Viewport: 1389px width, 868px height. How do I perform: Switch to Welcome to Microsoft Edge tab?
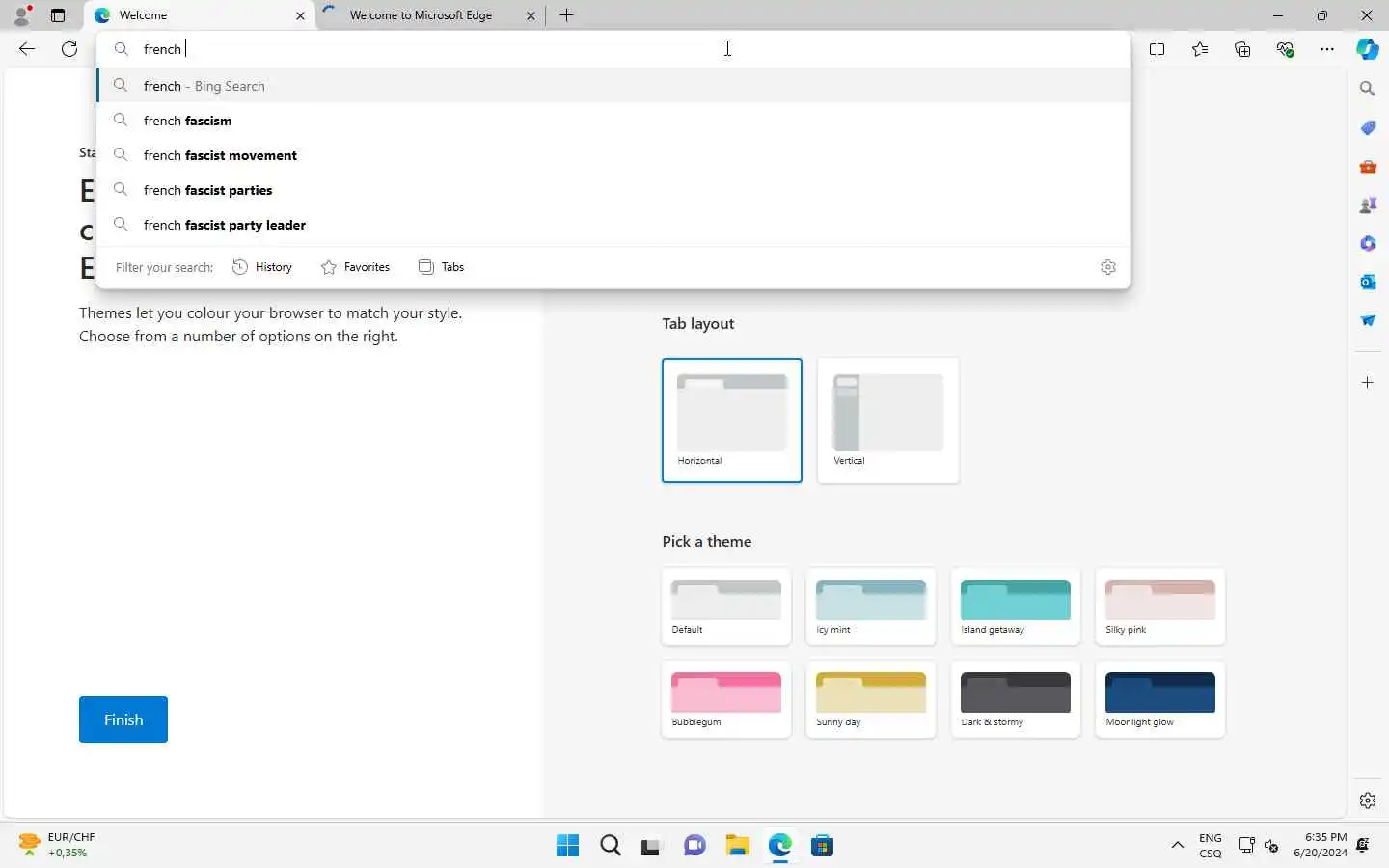pyautogui.click(x=421, y=15)
